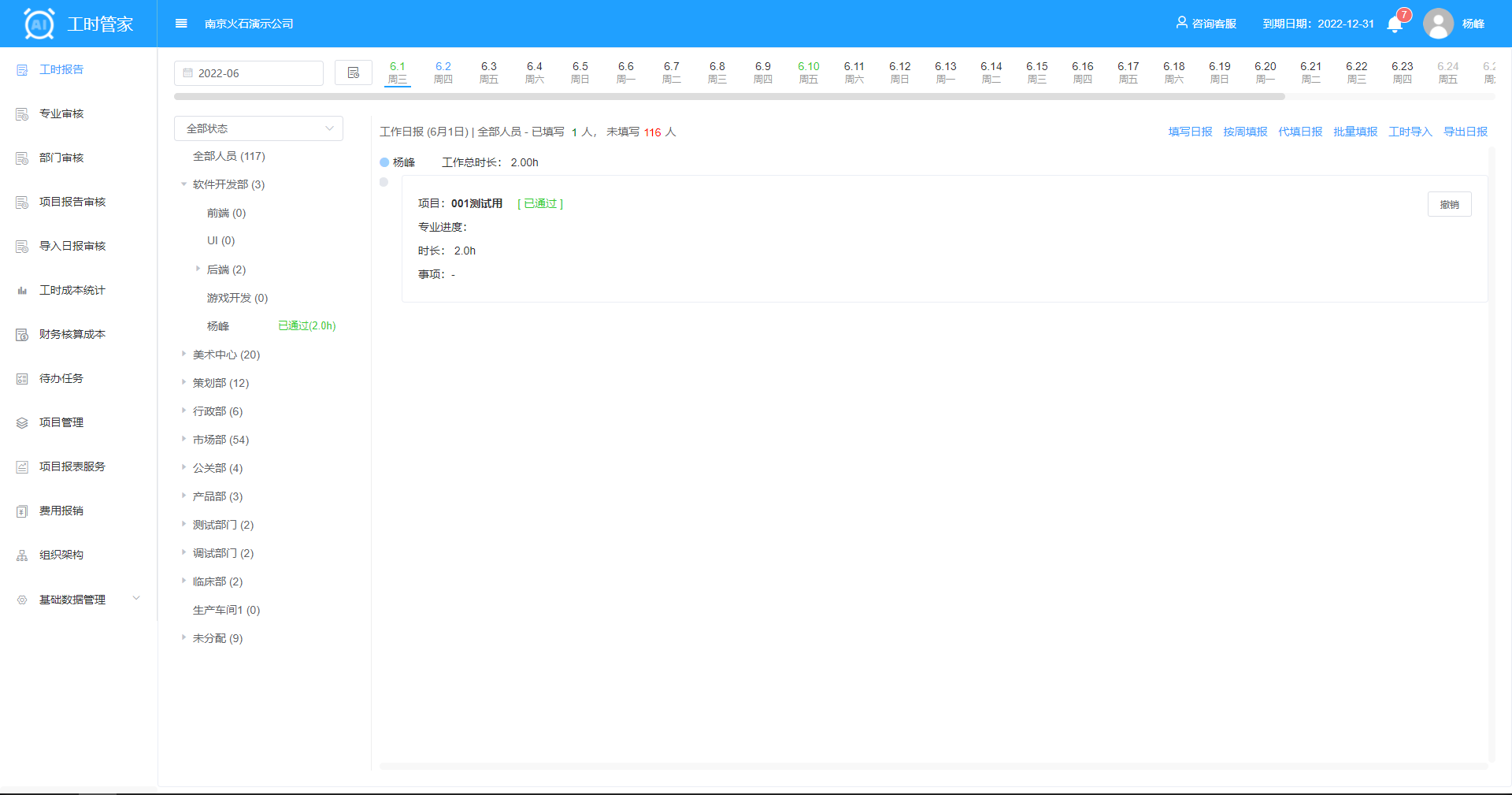Switch to the 6.2 周四 date
This screenshot has width=1512, height=795.
pos(443,72)
